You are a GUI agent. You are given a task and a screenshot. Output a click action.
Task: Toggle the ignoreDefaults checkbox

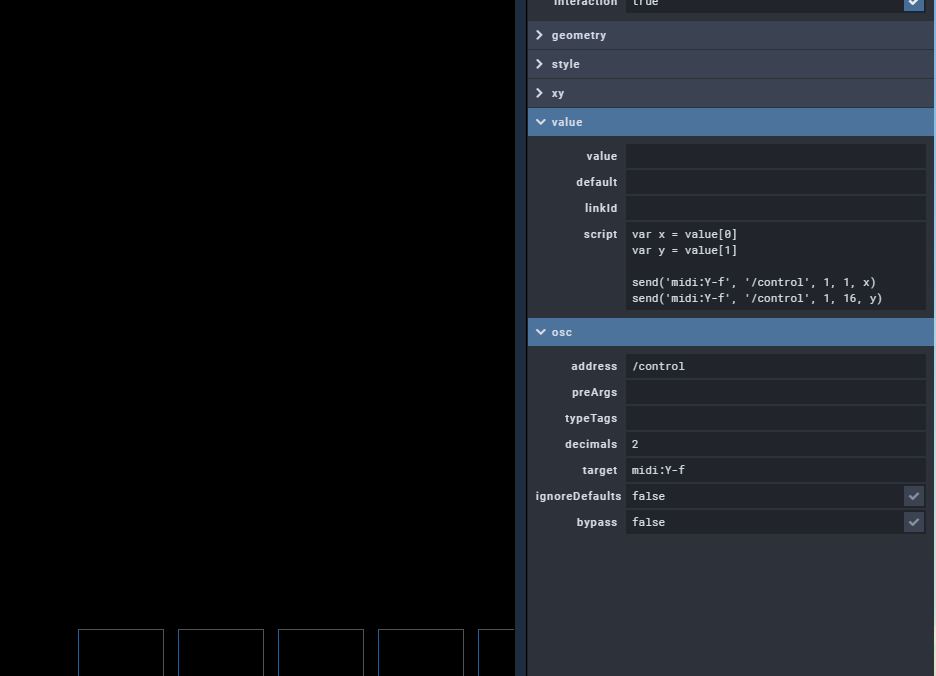click(x=913, y=496)
